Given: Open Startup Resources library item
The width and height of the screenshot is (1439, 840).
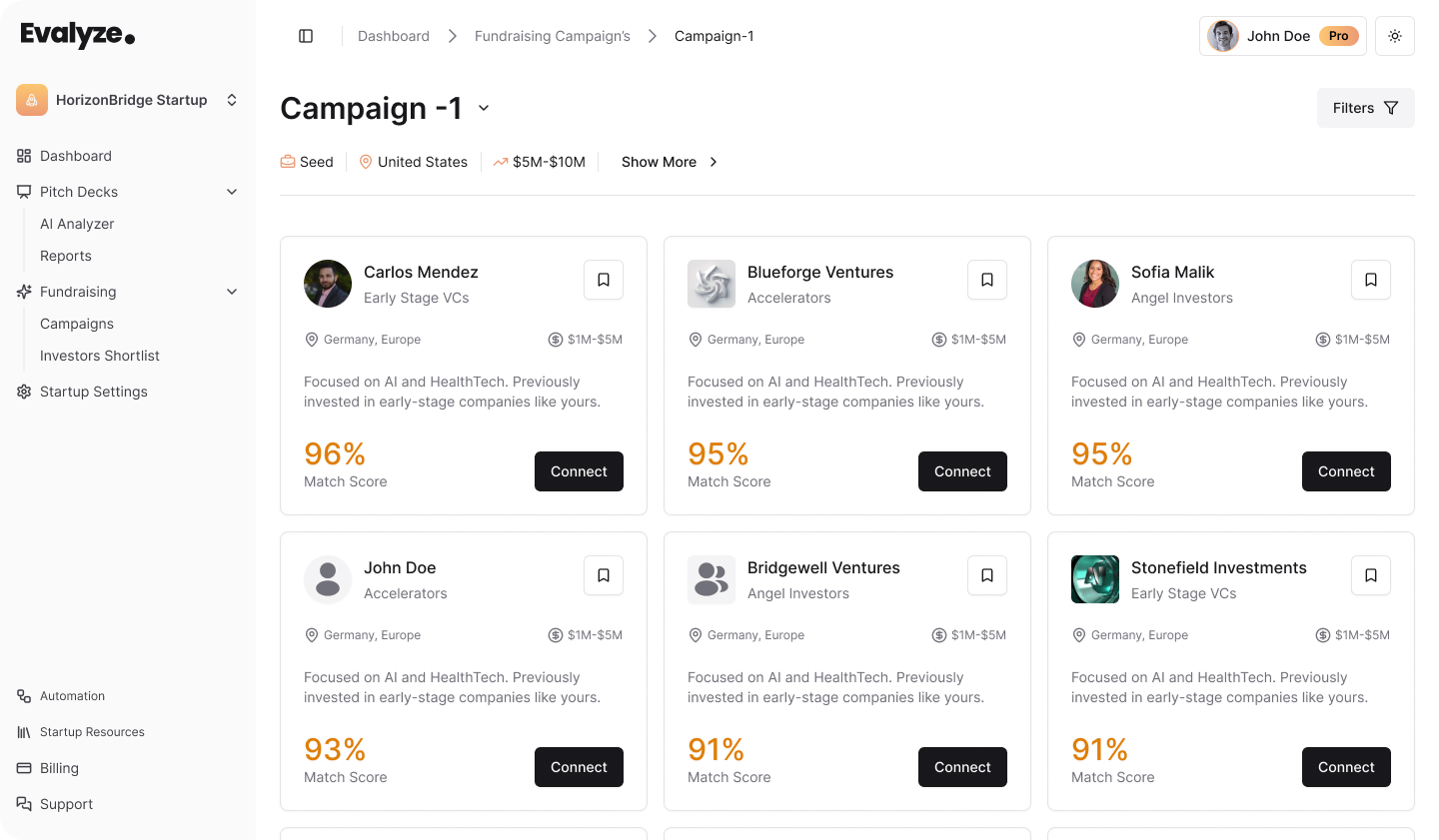Looking at the screenshot, I should point(92,732).
